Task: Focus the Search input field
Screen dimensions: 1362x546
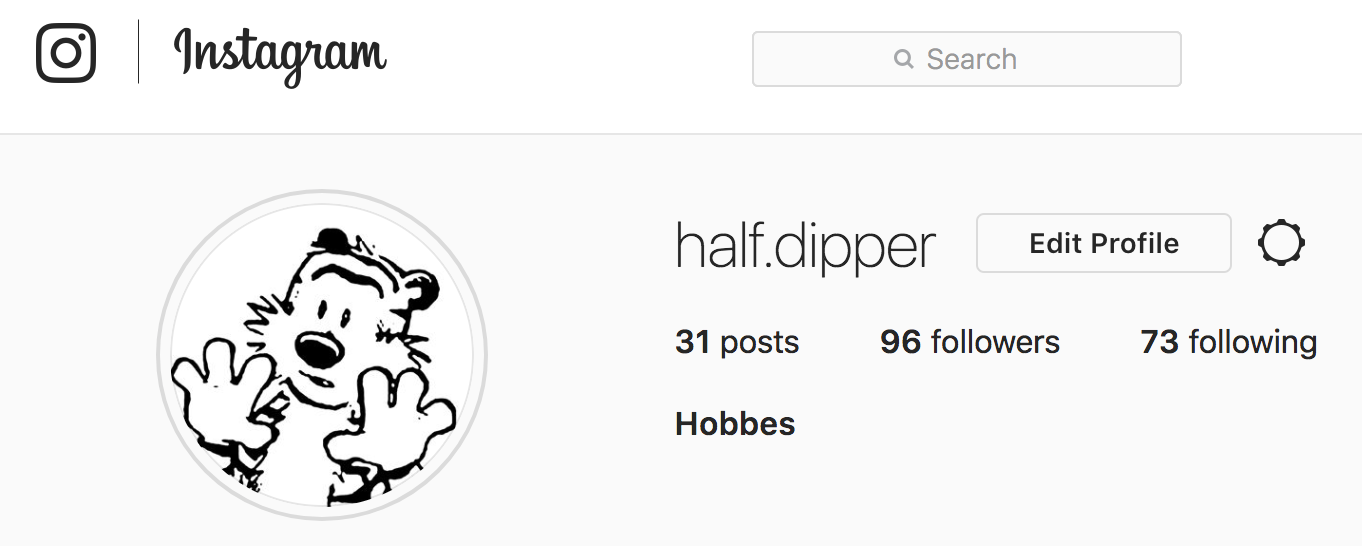Action: [x=967, y=59]
